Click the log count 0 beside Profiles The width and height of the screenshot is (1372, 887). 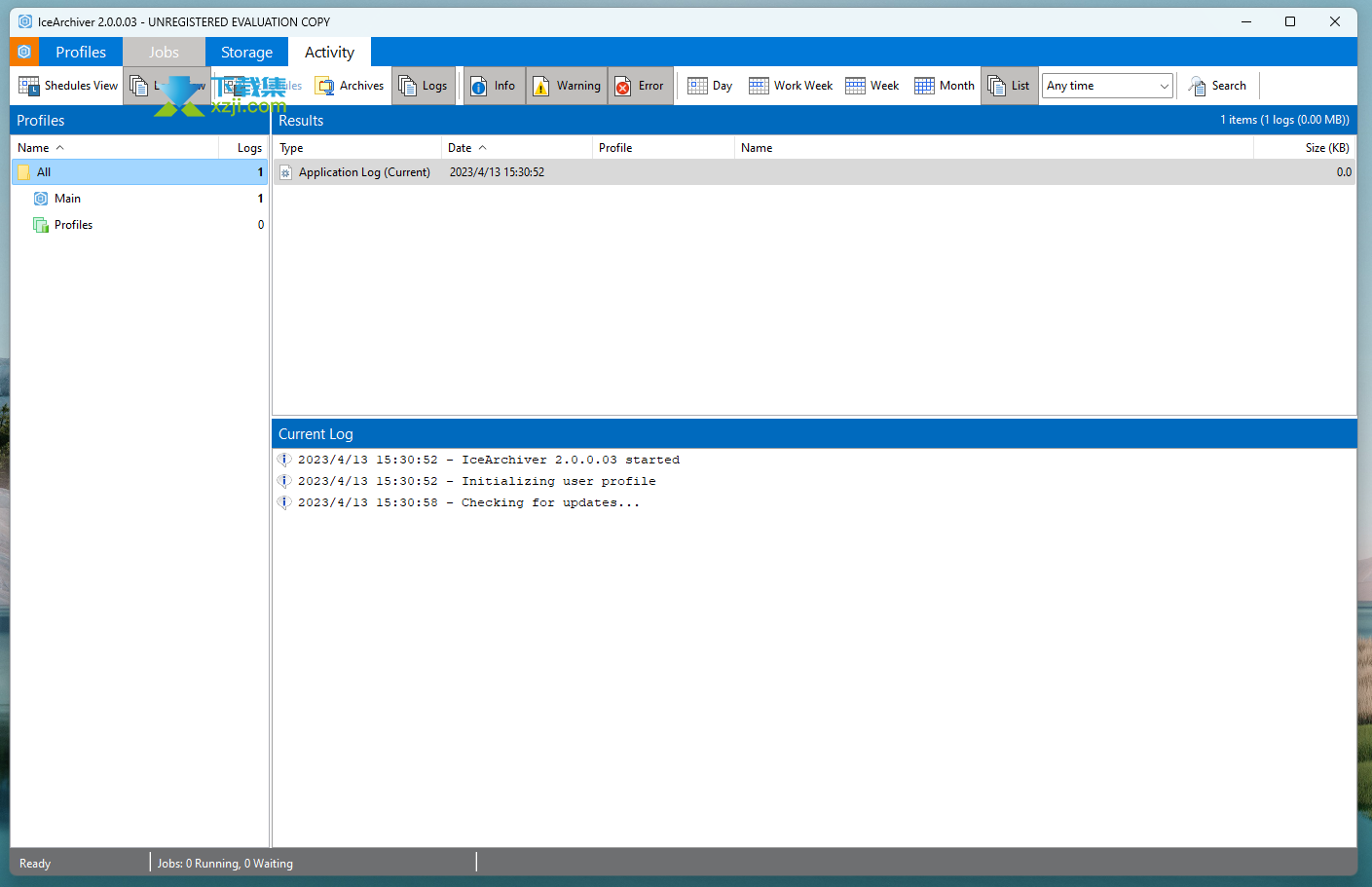[x=260, y=225]
